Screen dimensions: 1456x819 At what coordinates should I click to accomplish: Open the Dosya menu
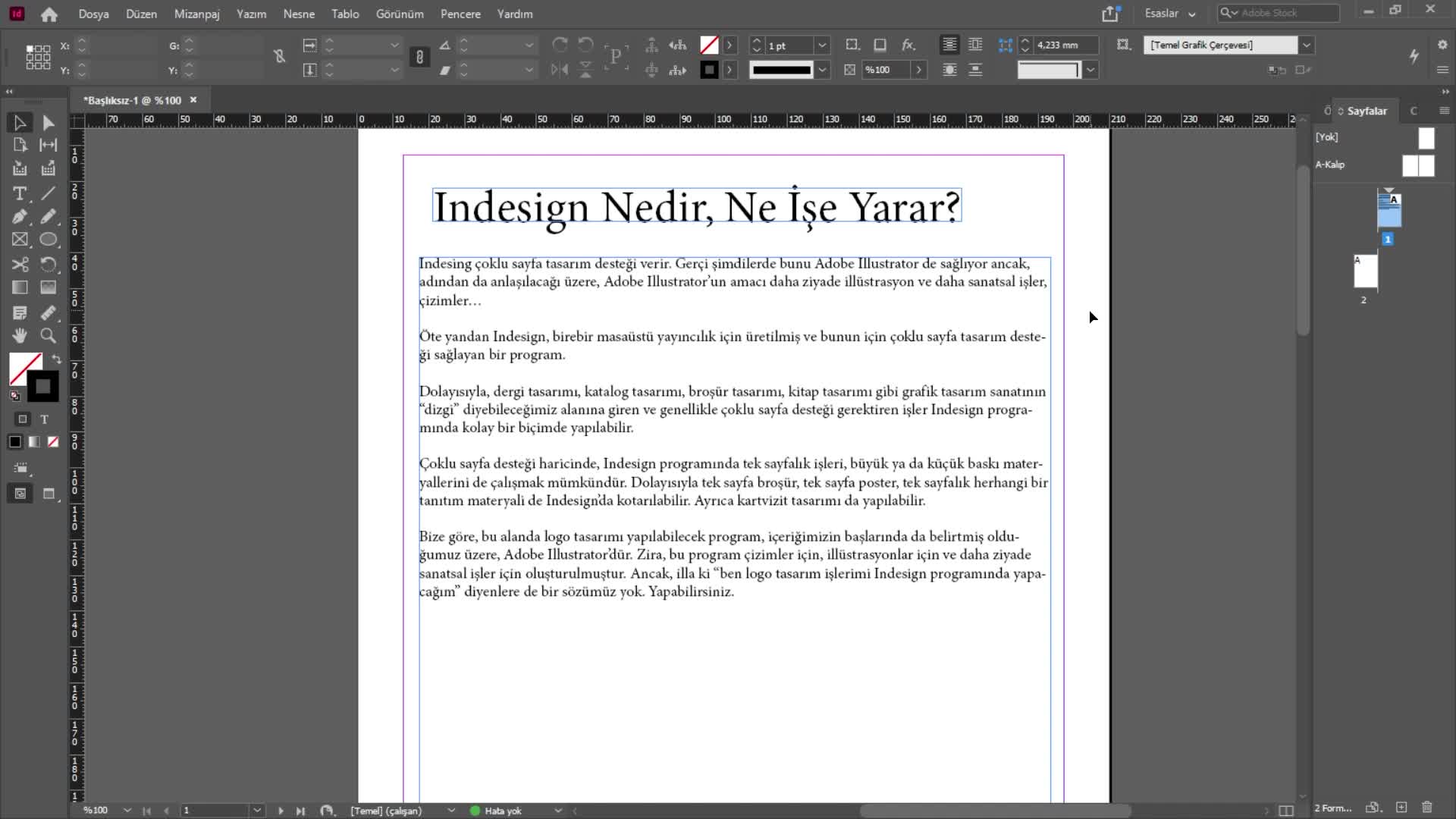94,14
